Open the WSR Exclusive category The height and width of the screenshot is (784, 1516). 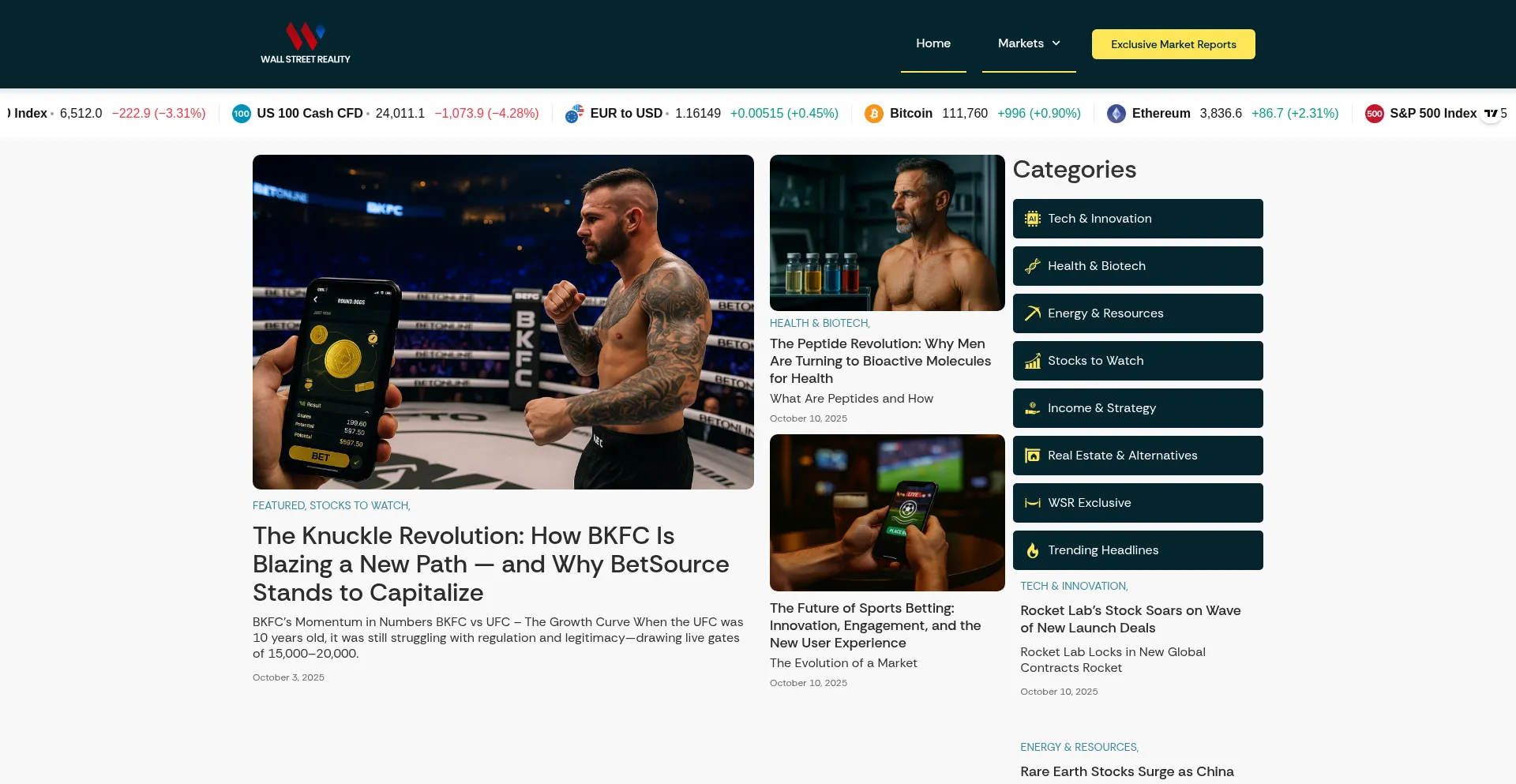1138,503
